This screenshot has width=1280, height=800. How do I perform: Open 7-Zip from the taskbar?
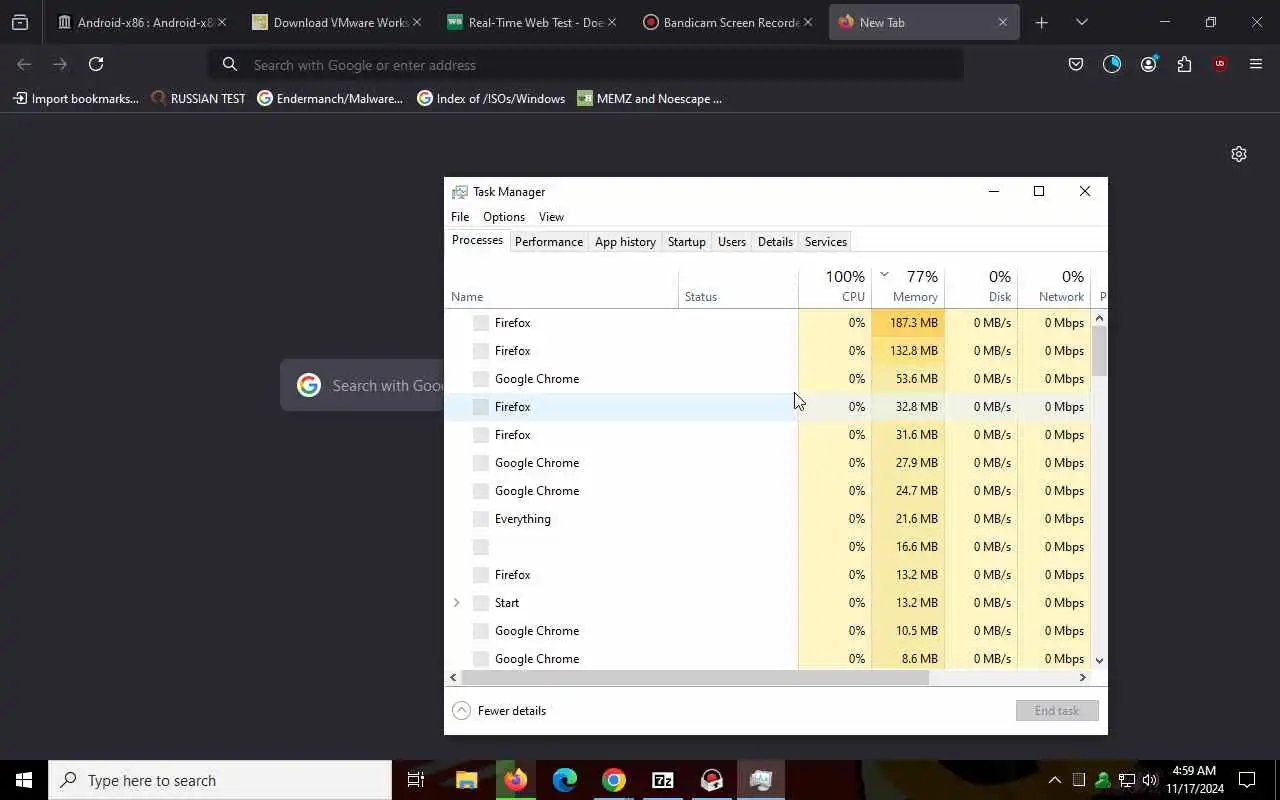pos(663,780)
